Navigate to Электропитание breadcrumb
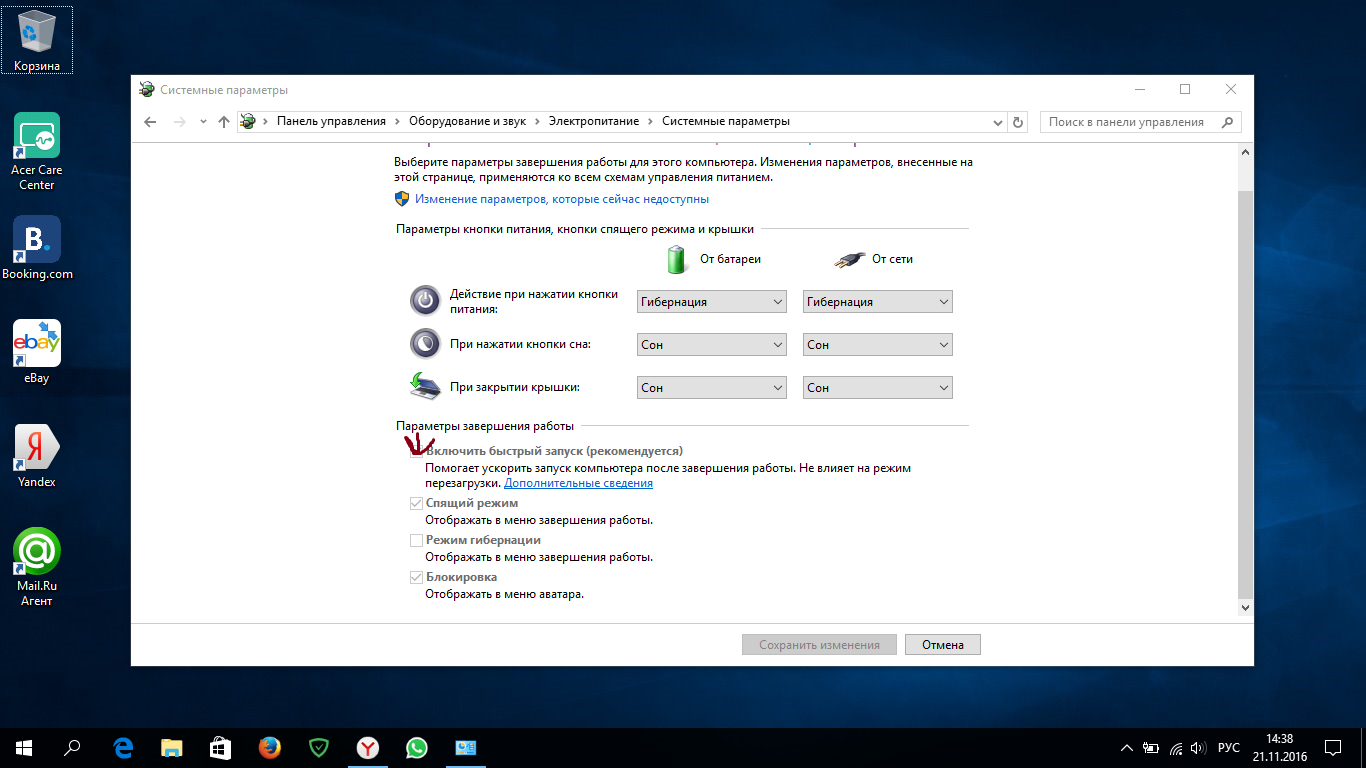Image resolution: width=1366 pixels, height=768 pixels. point(593,122)
